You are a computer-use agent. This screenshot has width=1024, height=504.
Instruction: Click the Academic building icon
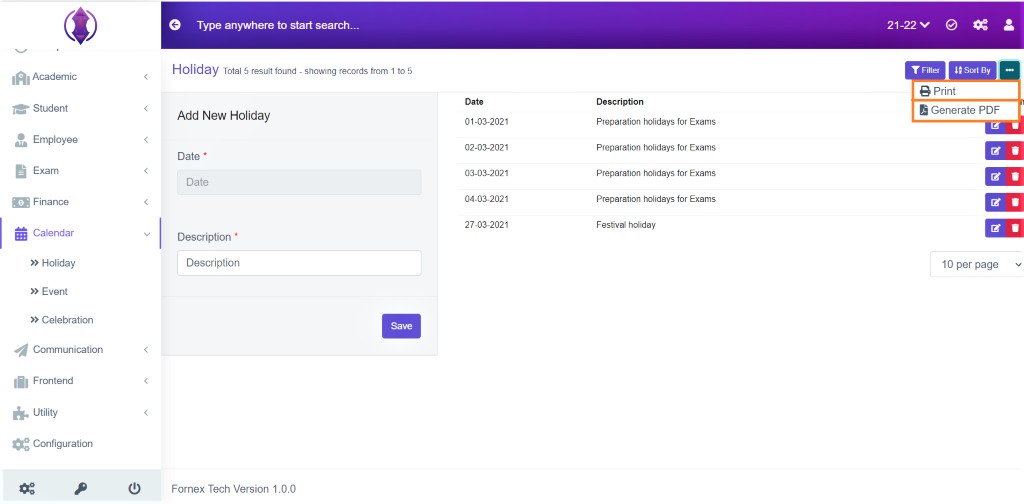coord(21,78)
